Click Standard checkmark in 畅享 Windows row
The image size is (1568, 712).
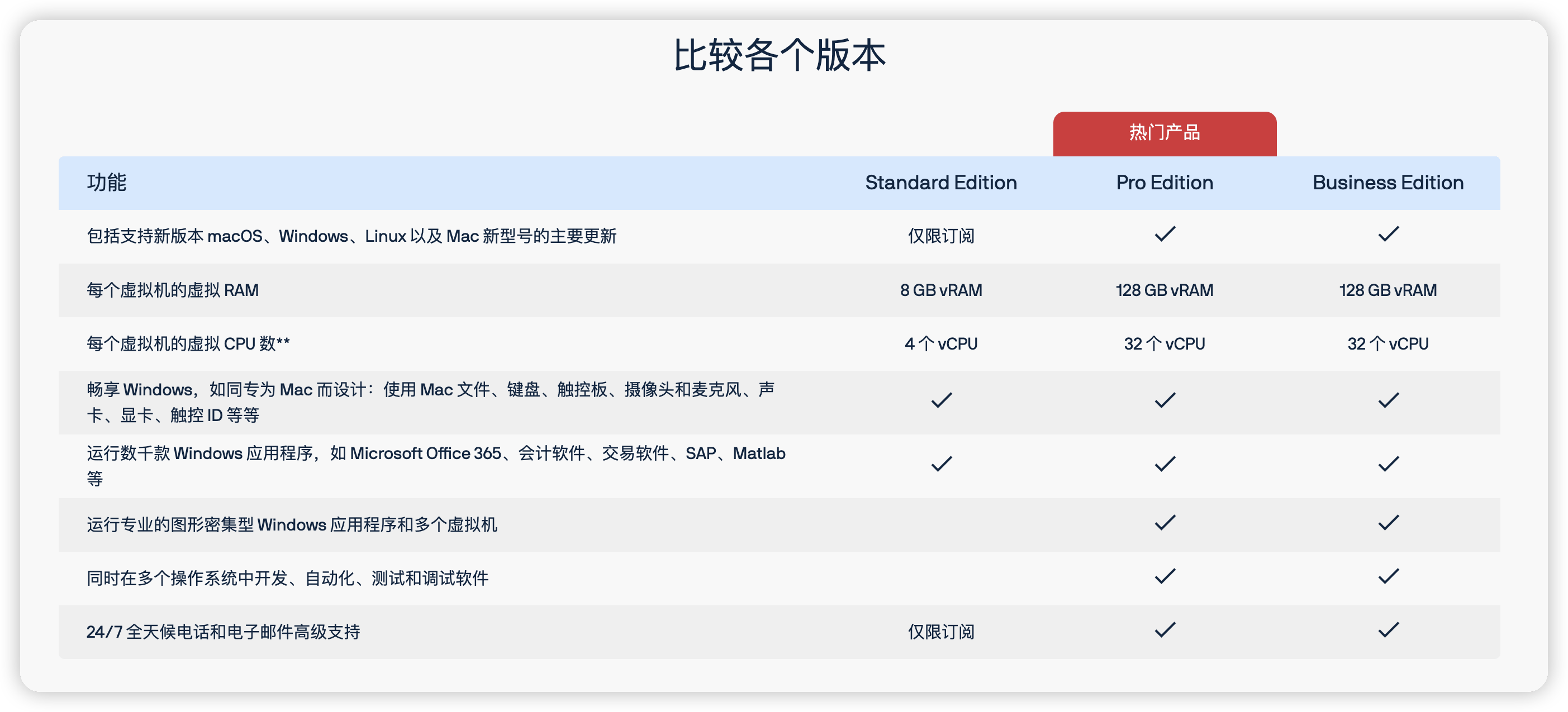[942, 400]
